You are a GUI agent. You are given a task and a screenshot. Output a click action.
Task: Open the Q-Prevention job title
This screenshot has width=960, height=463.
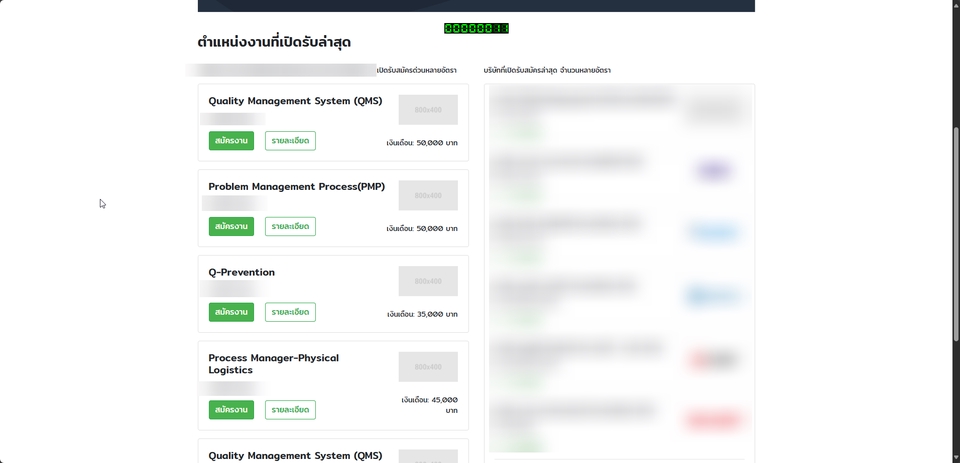click(x=241, y=273)
